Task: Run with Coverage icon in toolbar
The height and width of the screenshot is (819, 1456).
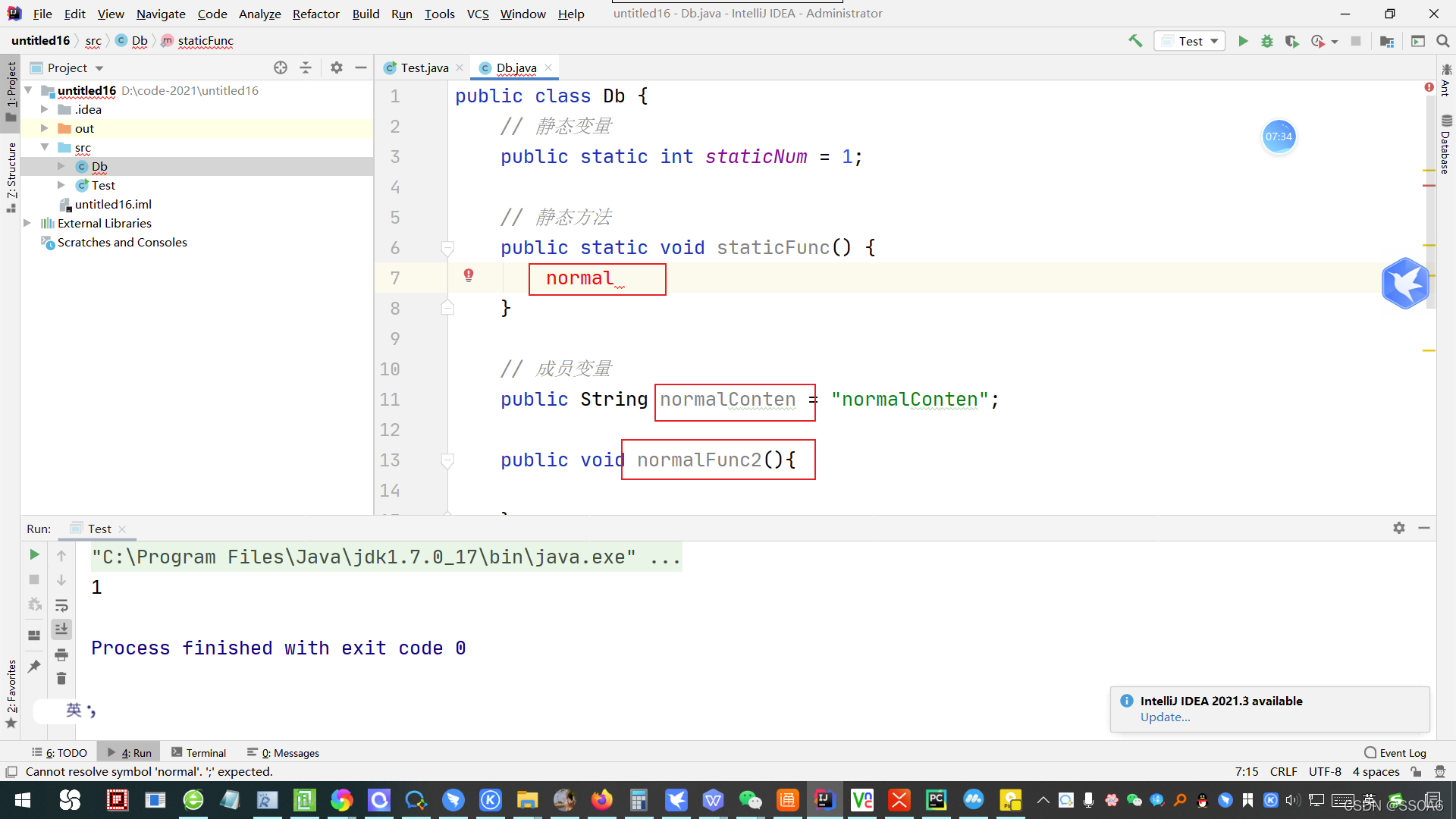Action: click(1292, 41)
